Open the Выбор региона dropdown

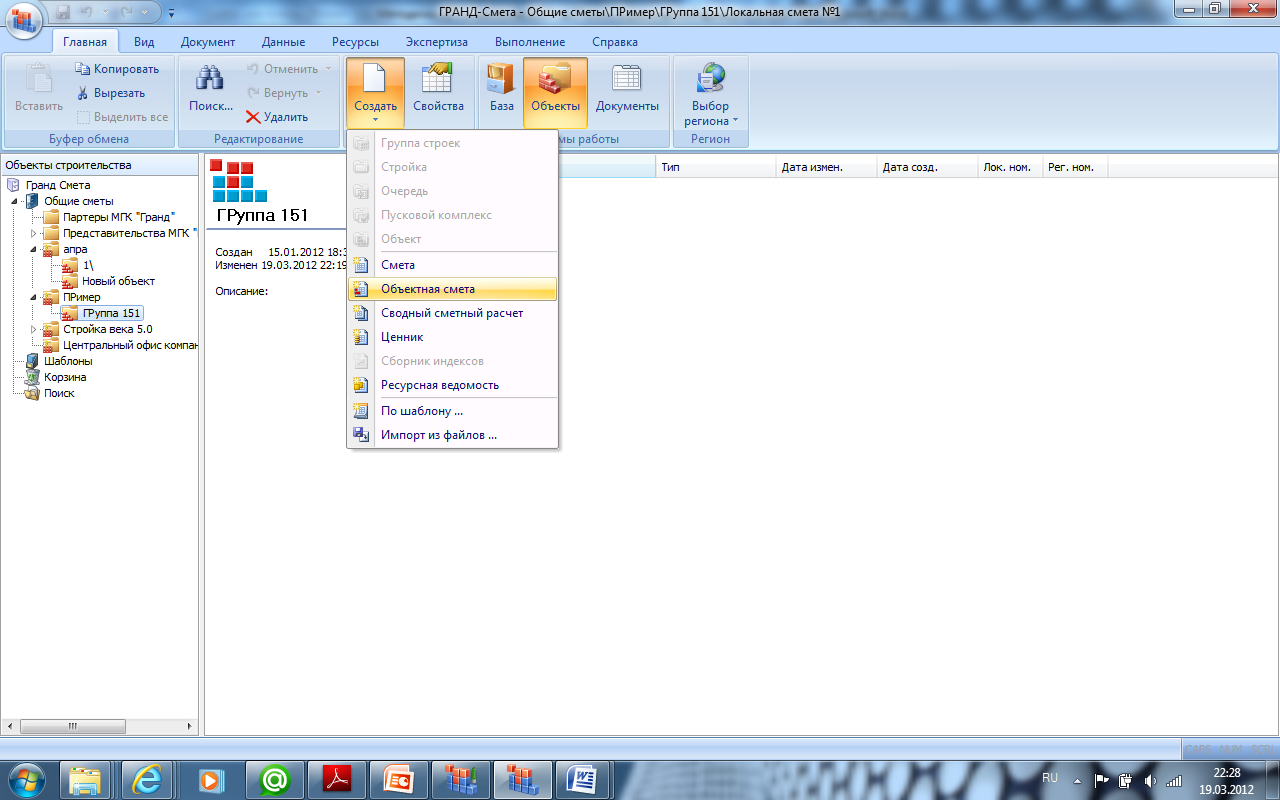(710, 94)
